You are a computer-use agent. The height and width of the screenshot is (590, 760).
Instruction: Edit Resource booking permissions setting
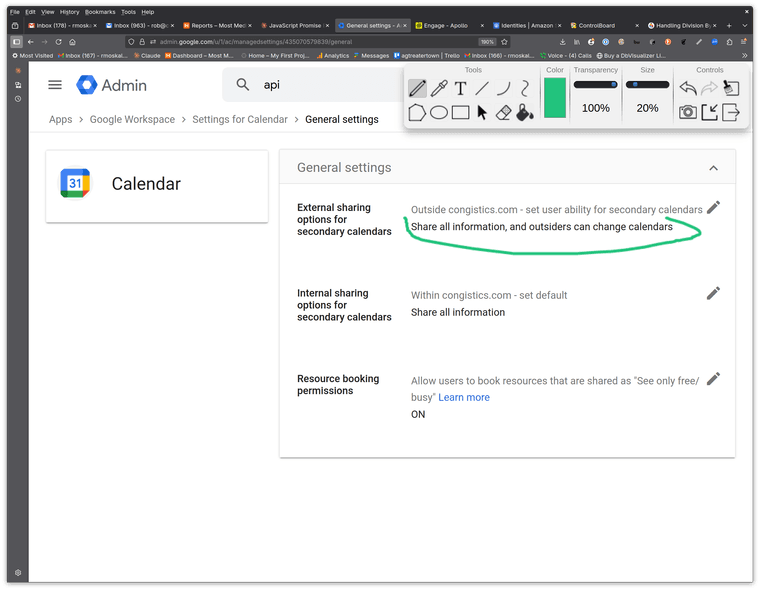coord(712,379)
